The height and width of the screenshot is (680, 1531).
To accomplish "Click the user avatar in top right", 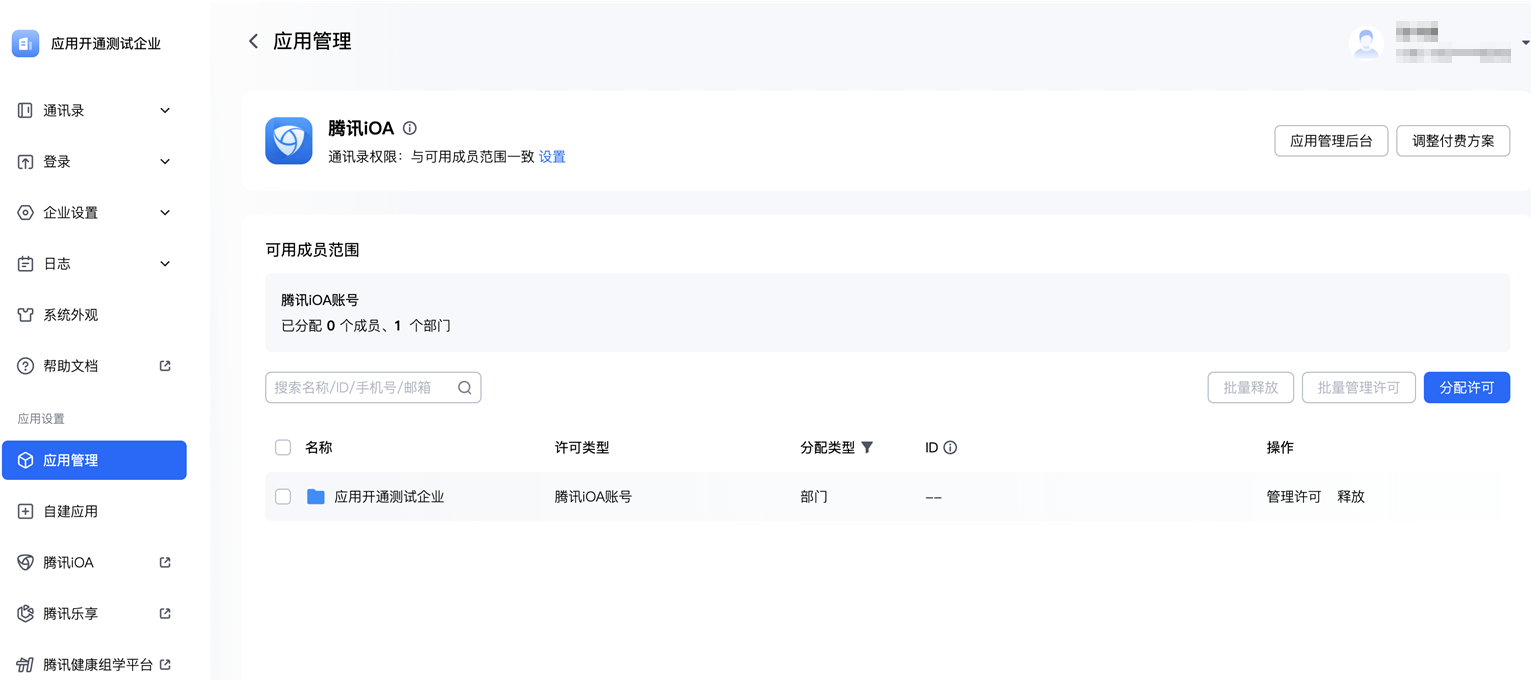I will coord(1366,43).
